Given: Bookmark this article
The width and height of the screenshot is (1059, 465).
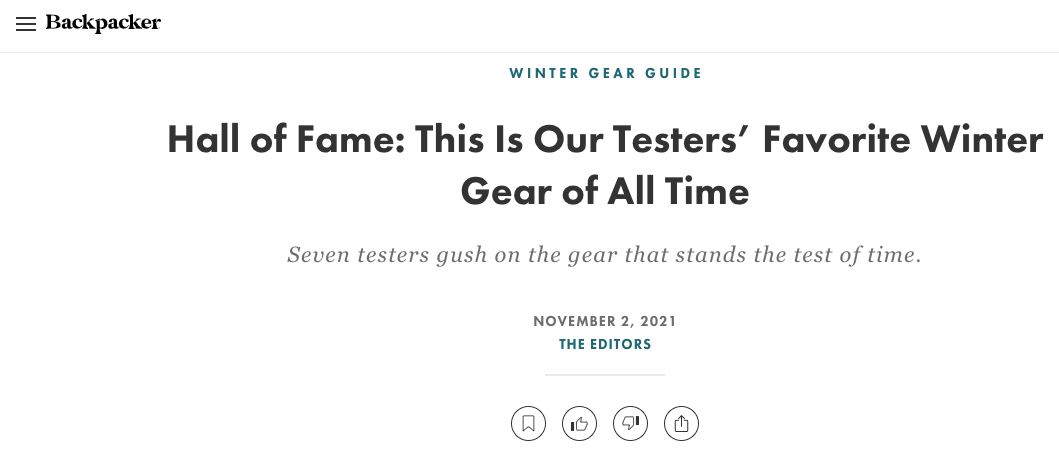Looking at the screenshot, I should point(528,423).
